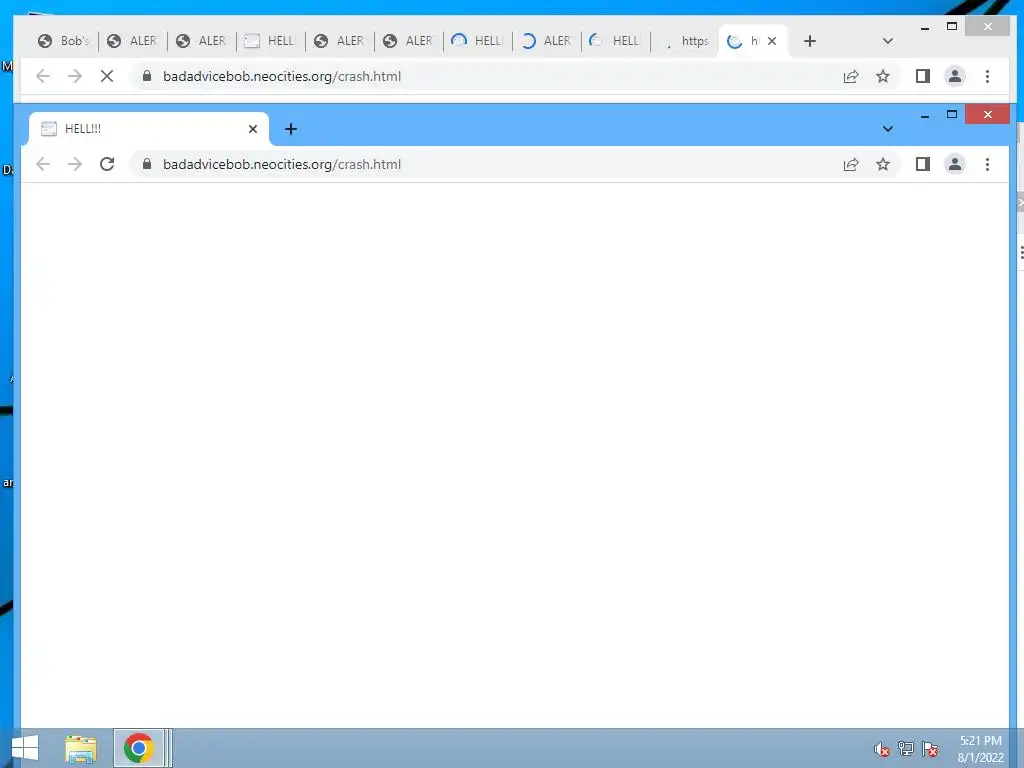Screen dimensions: 1024x768
Task: View site lock info in front window
Action: click(x=147, y=164)
